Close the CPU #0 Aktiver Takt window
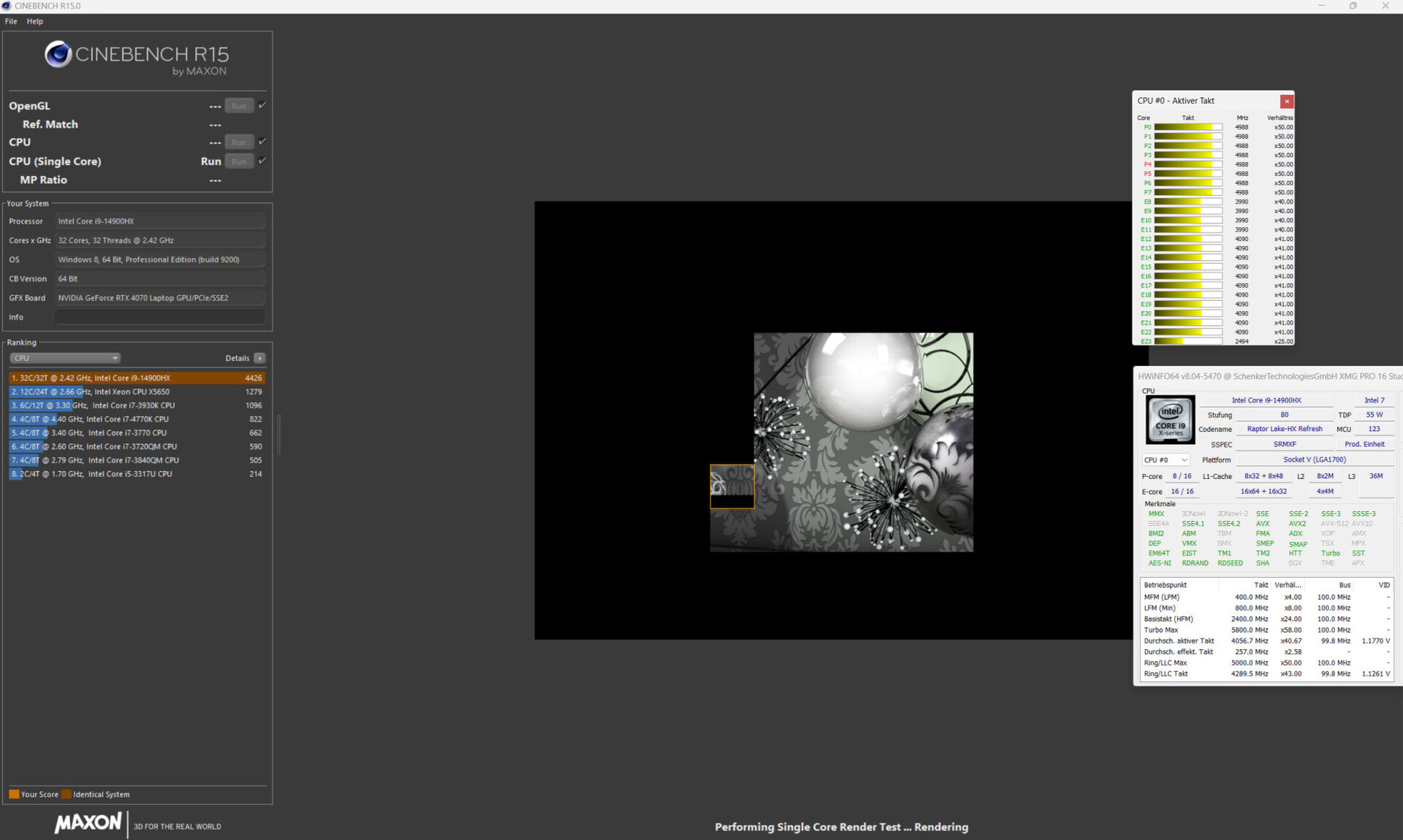Image resolution: width=1403 pixels, height=840 pixels. tap(1287, 102)
